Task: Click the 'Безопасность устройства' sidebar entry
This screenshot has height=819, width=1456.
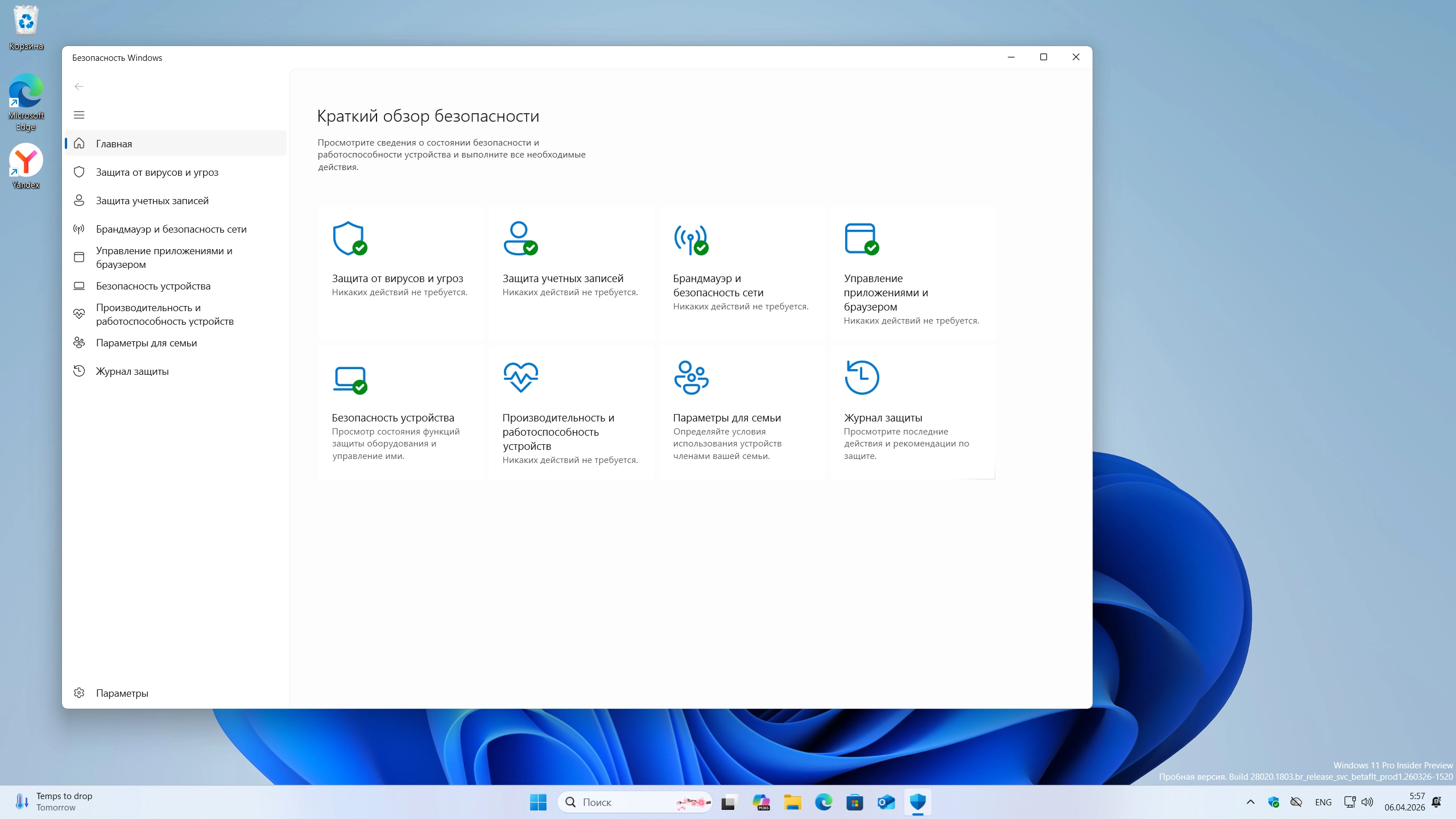Action: 153,286
